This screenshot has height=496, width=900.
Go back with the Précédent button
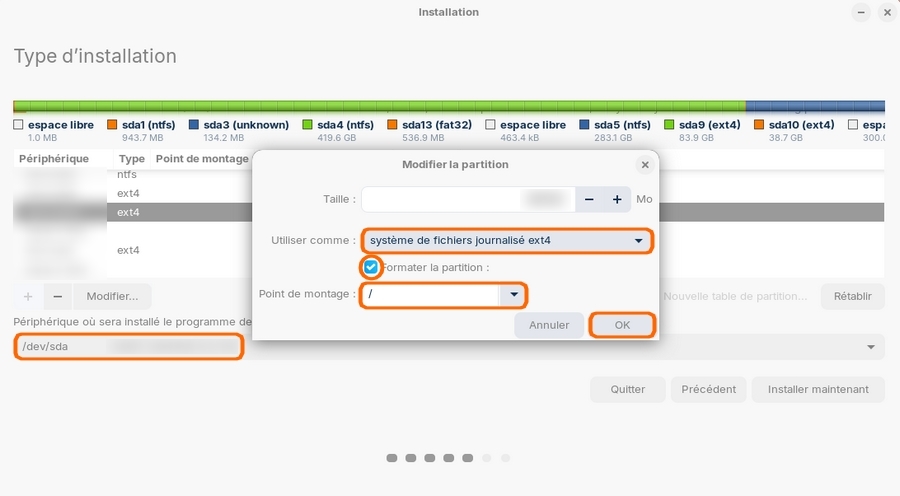708,389
